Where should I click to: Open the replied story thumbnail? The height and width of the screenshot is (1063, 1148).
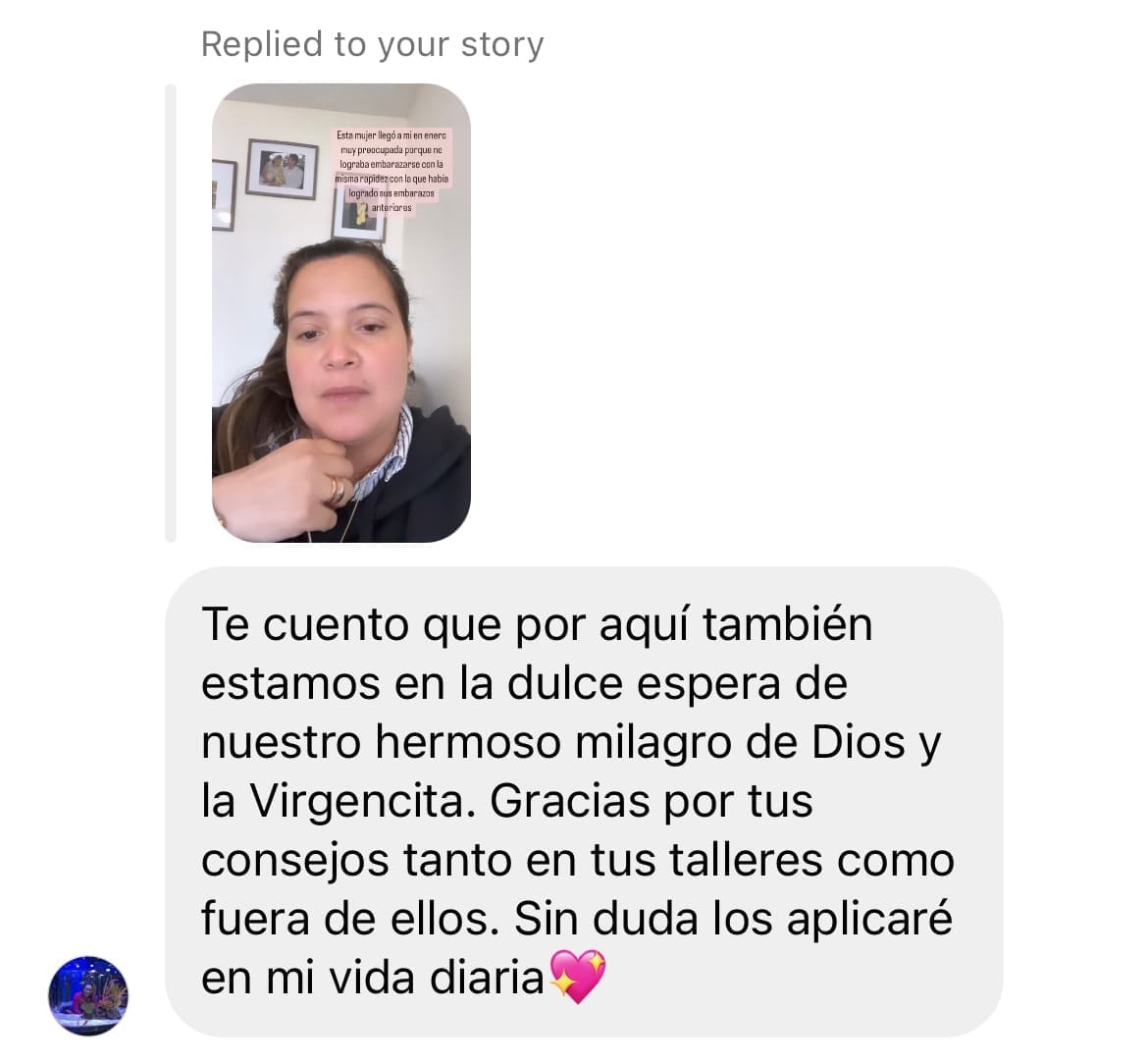pyautogui.click(x=341, y=313)
